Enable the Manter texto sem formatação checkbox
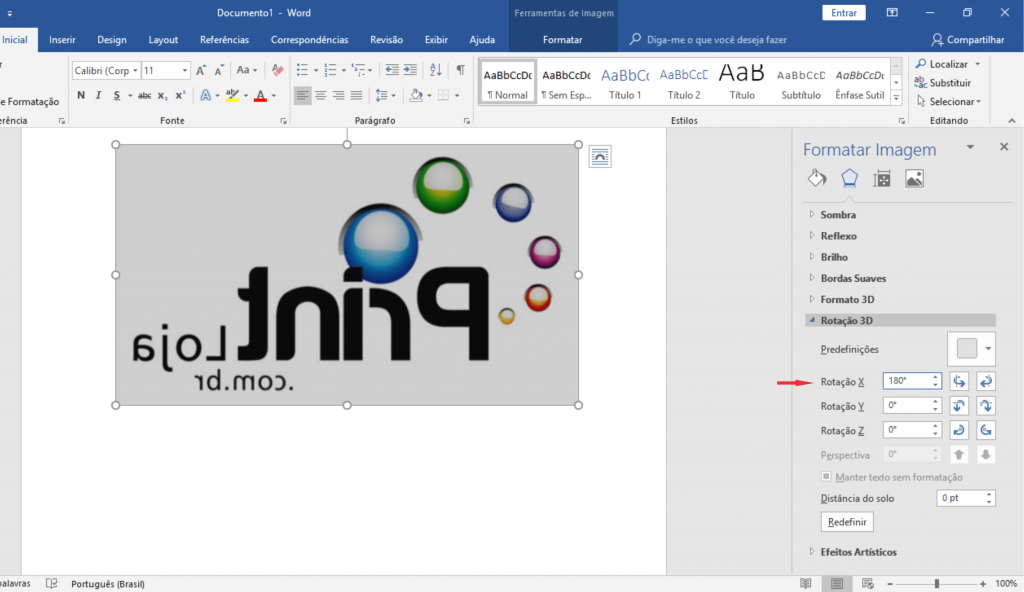Viewport: 1024px width, 592px height. pyautogui.click(x=826, y=477)
